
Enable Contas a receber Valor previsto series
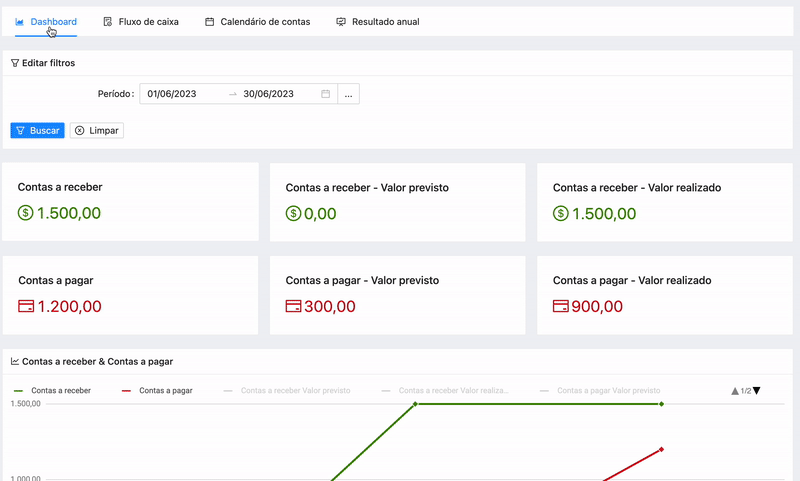coord(287,391)
